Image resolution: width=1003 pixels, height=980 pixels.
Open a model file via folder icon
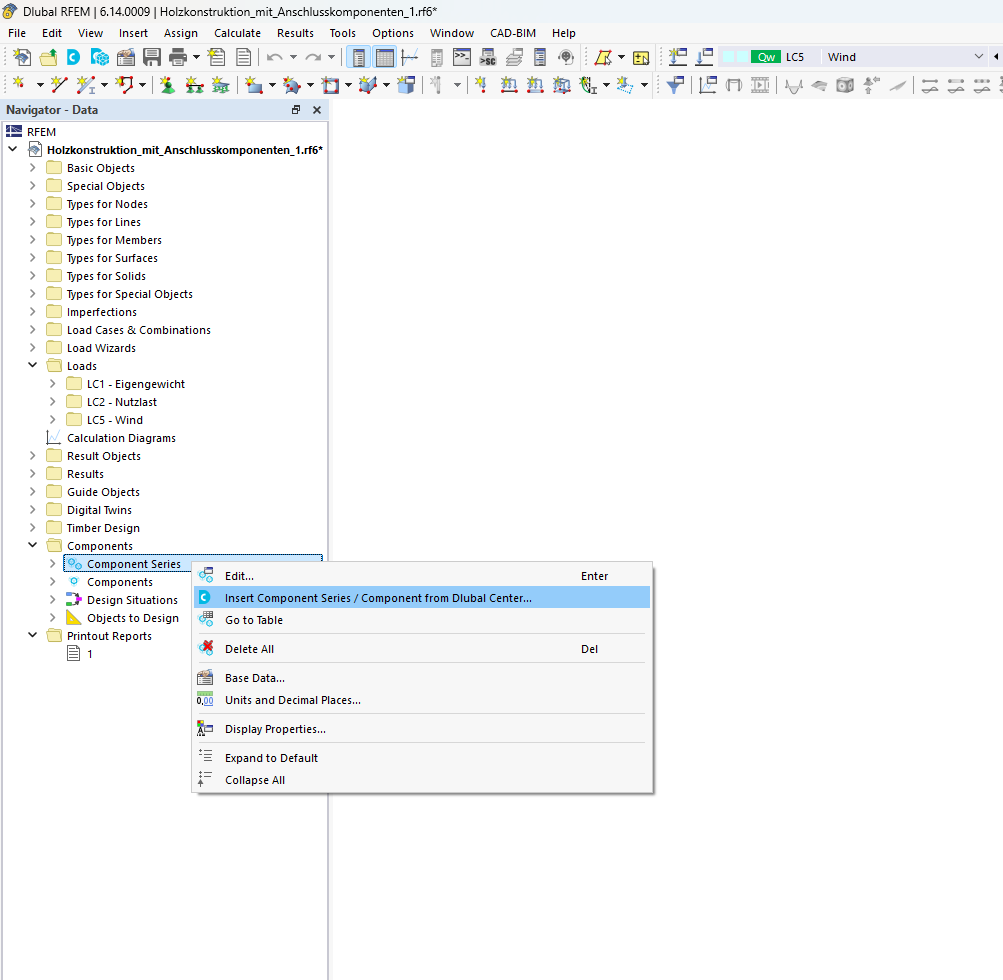point(48,58)
